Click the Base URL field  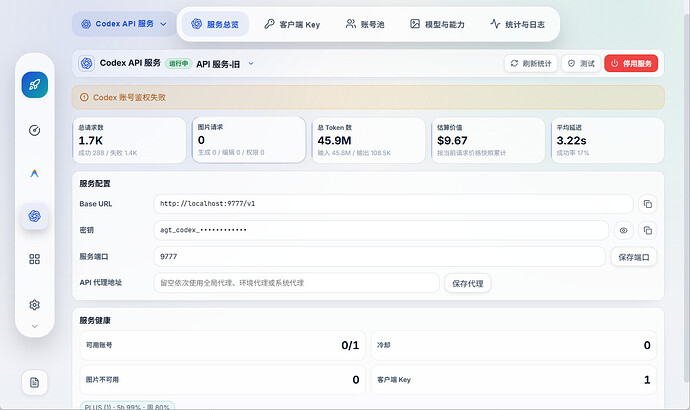click(x=393, y=204)
